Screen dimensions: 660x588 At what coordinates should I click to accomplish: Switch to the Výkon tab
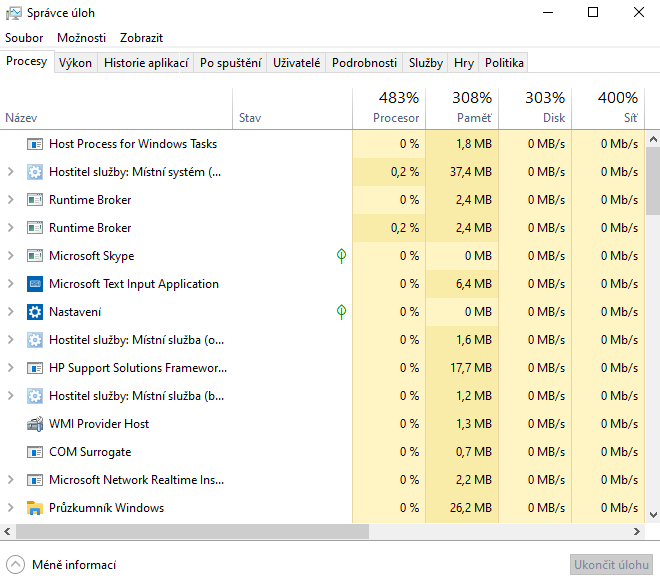coord(75,63)
